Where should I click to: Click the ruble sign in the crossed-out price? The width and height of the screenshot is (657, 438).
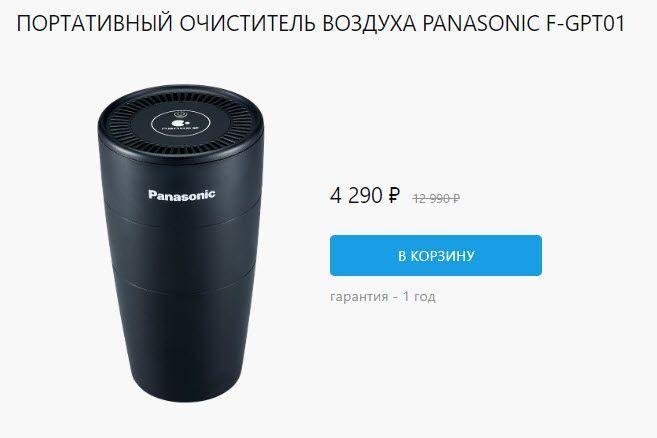click(456, 198)
